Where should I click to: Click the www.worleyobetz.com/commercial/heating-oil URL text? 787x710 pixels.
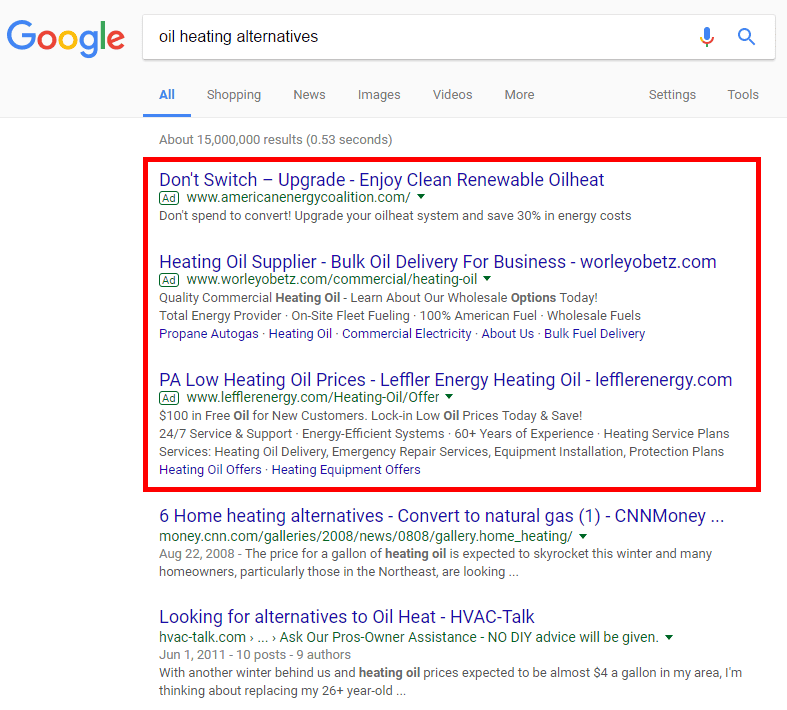[332, 279]
